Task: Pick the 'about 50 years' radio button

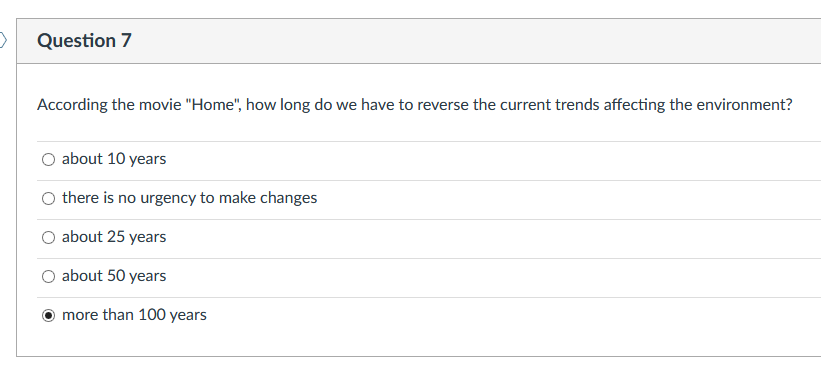Action: pos(48,276)
